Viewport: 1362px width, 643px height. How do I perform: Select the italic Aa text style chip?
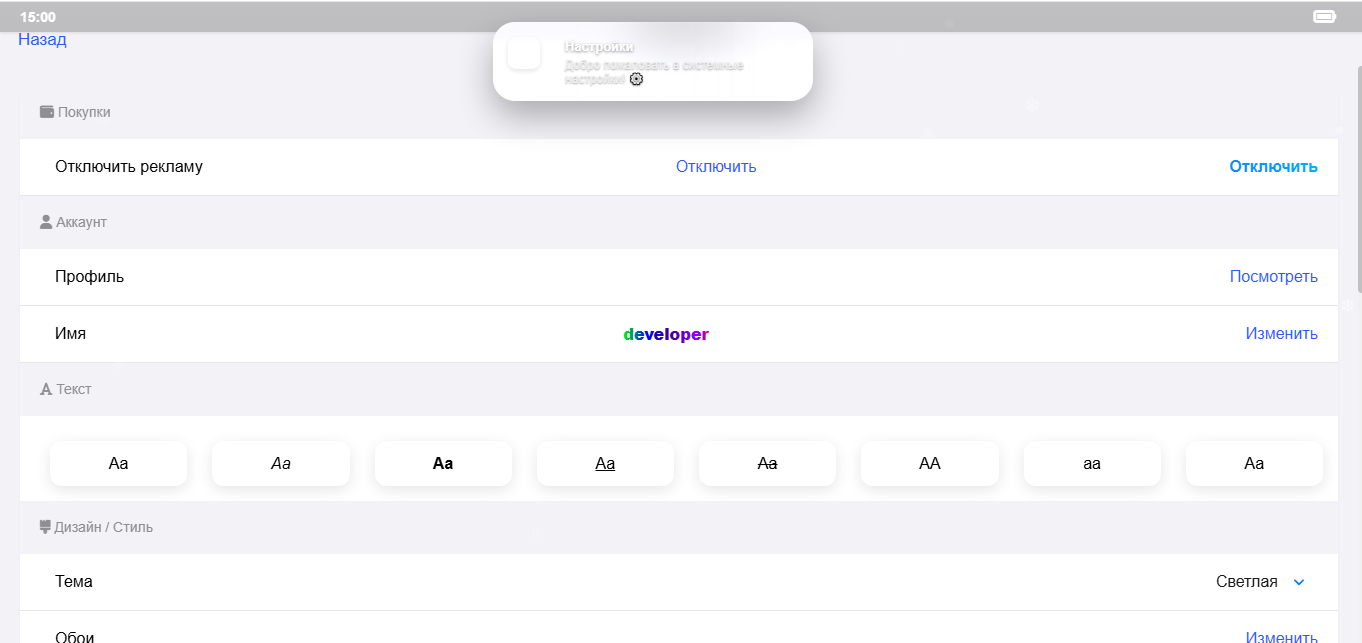click(281, 463)
